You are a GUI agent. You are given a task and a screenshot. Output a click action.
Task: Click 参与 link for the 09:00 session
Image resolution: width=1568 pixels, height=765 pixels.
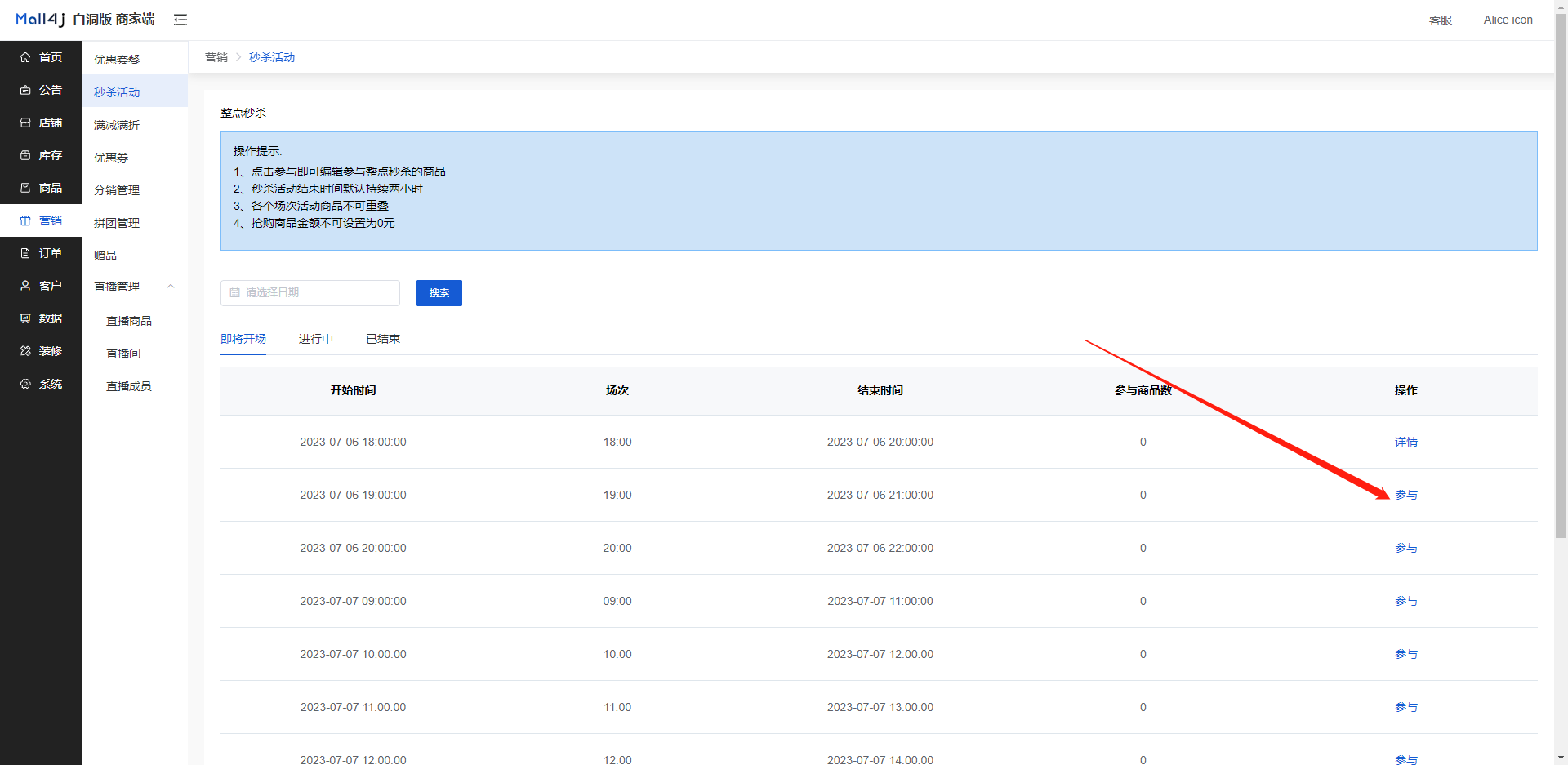pyautogui.click(x=1406, y=601)
